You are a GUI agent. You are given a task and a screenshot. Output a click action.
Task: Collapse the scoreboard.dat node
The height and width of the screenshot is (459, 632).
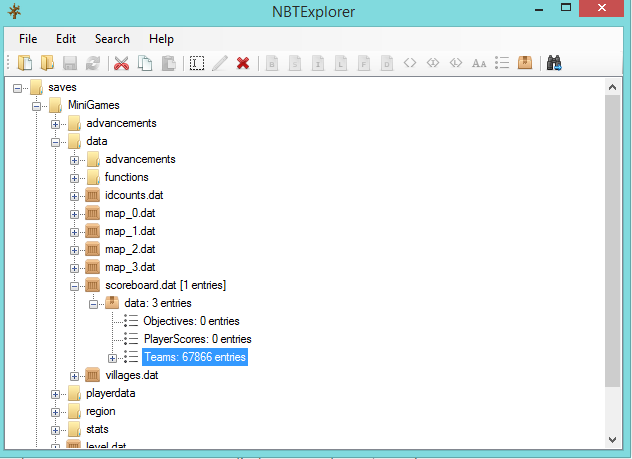click(74, 287)
